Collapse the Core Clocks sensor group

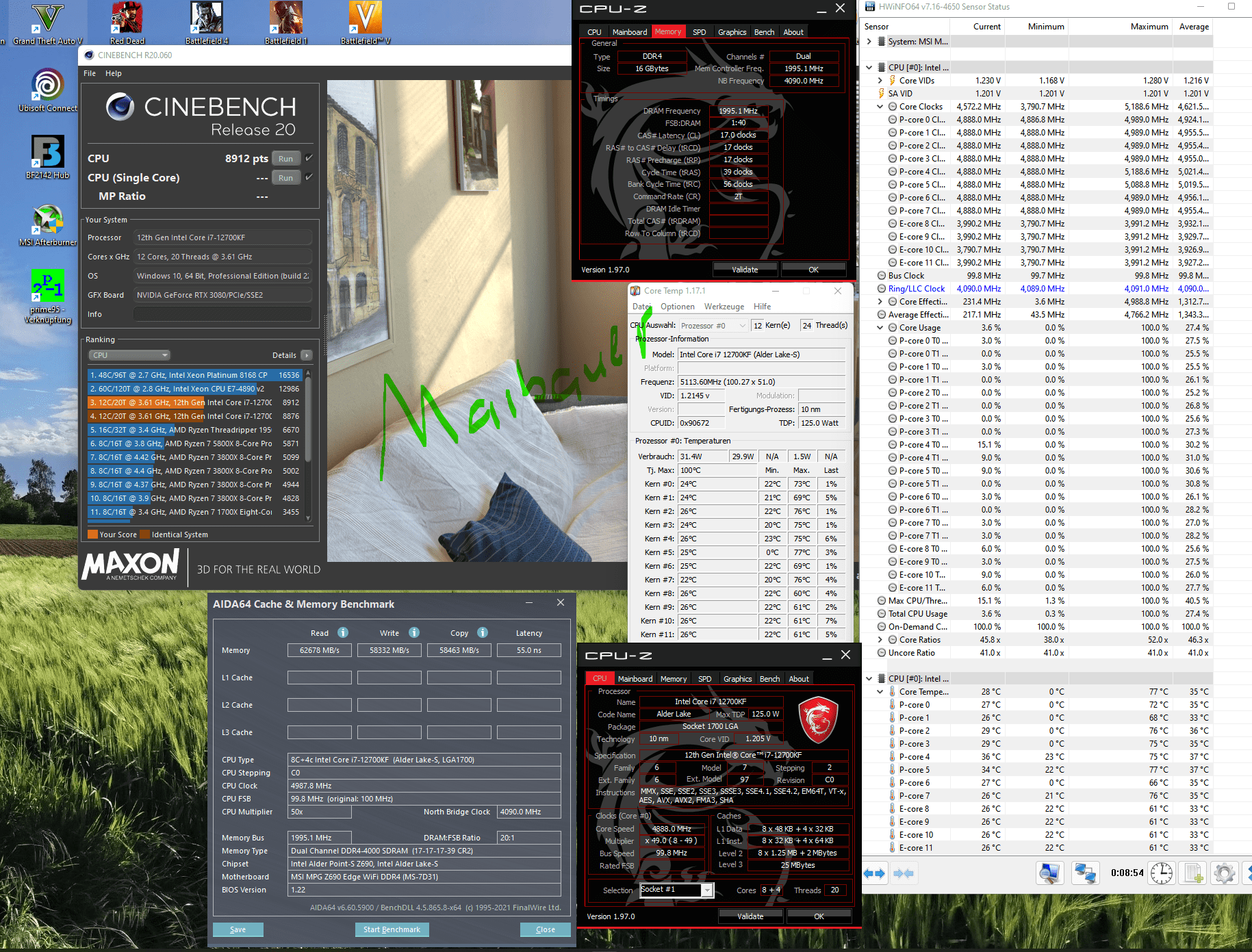coord(880,107)
